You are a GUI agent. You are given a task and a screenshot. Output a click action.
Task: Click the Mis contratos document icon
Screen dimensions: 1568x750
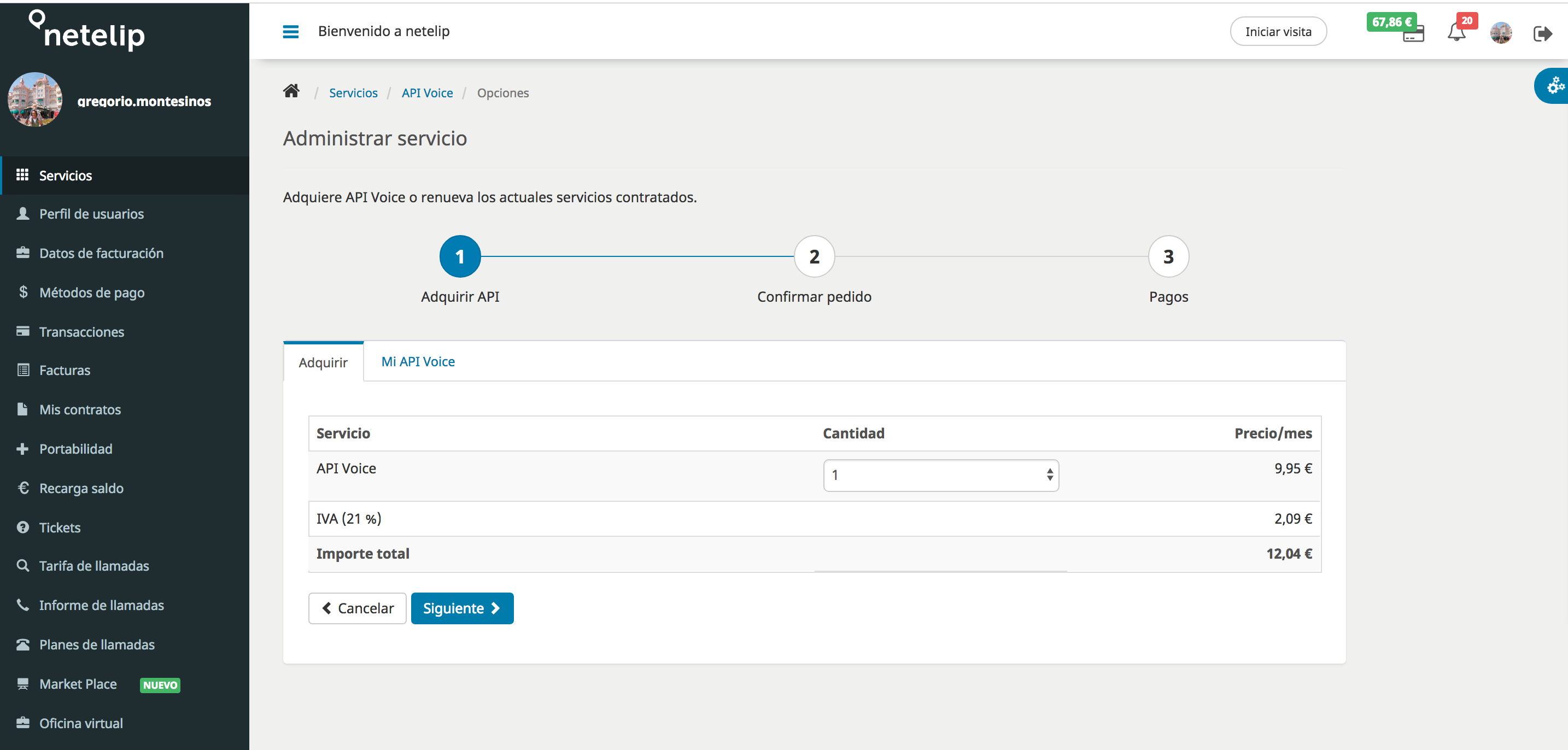(x=22, y=408)
